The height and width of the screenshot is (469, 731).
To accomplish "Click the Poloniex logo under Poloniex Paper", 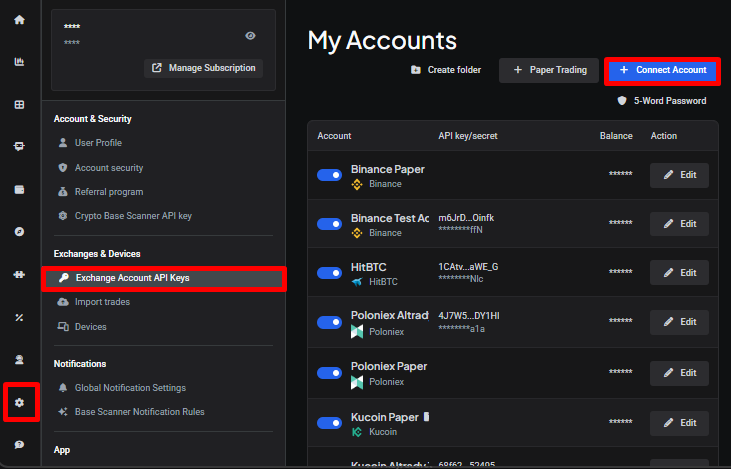I will [357, 382].
